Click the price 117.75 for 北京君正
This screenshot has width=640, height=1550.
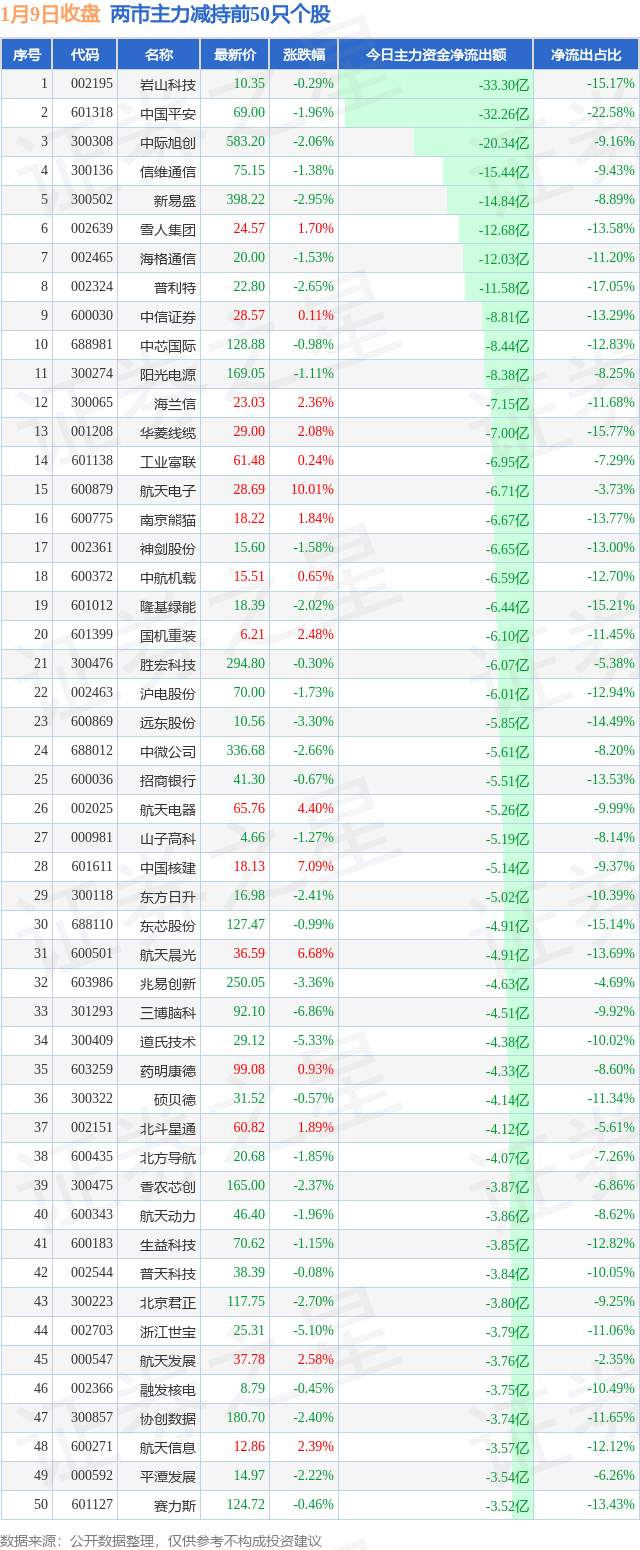coord(246,1302)
